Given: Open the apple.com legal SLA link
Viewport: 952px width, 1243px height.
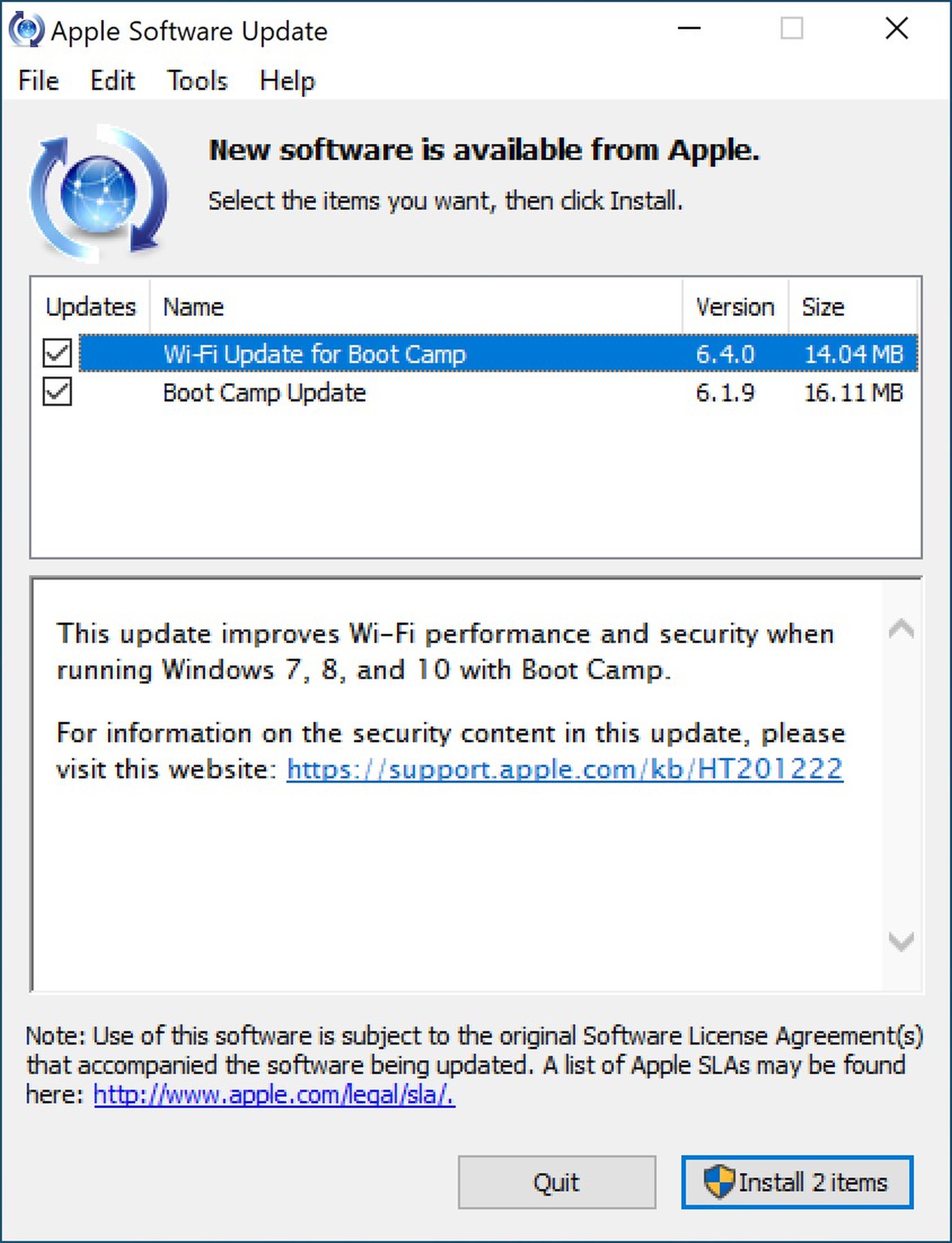Looking at the screenshot, I should (274, 1094).
